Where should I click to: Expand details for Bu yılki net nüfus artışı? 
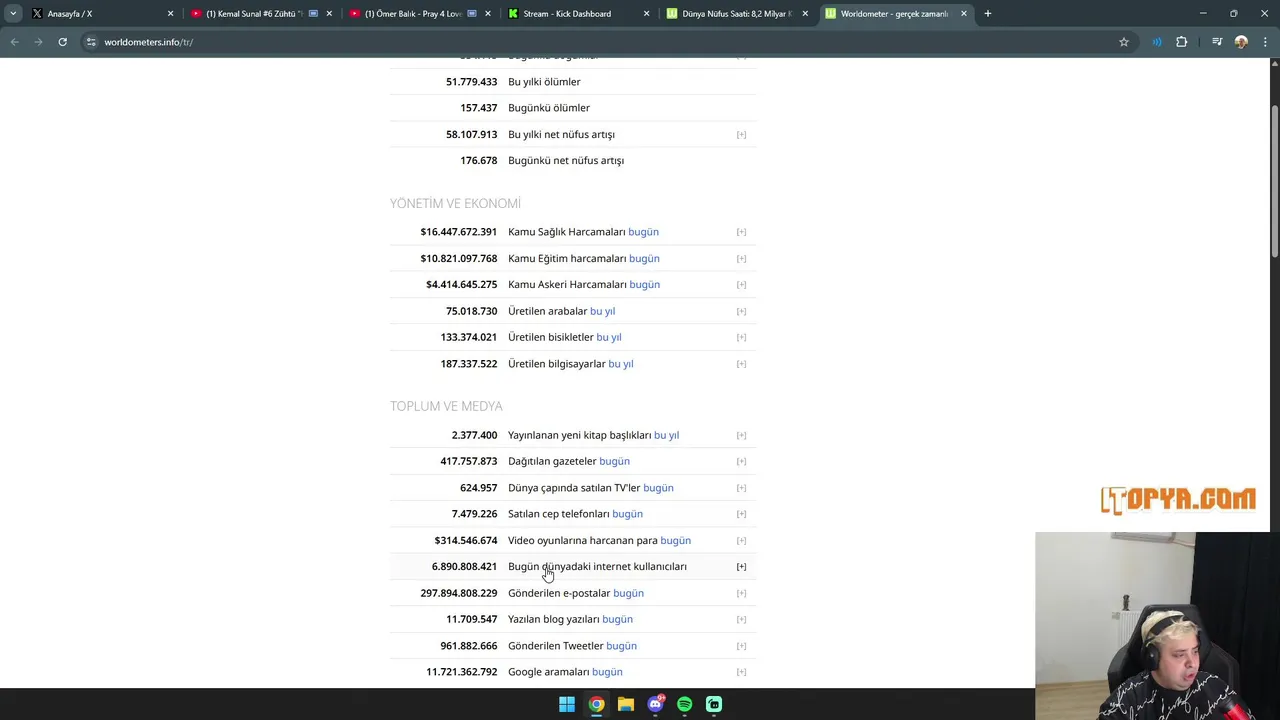741,134
